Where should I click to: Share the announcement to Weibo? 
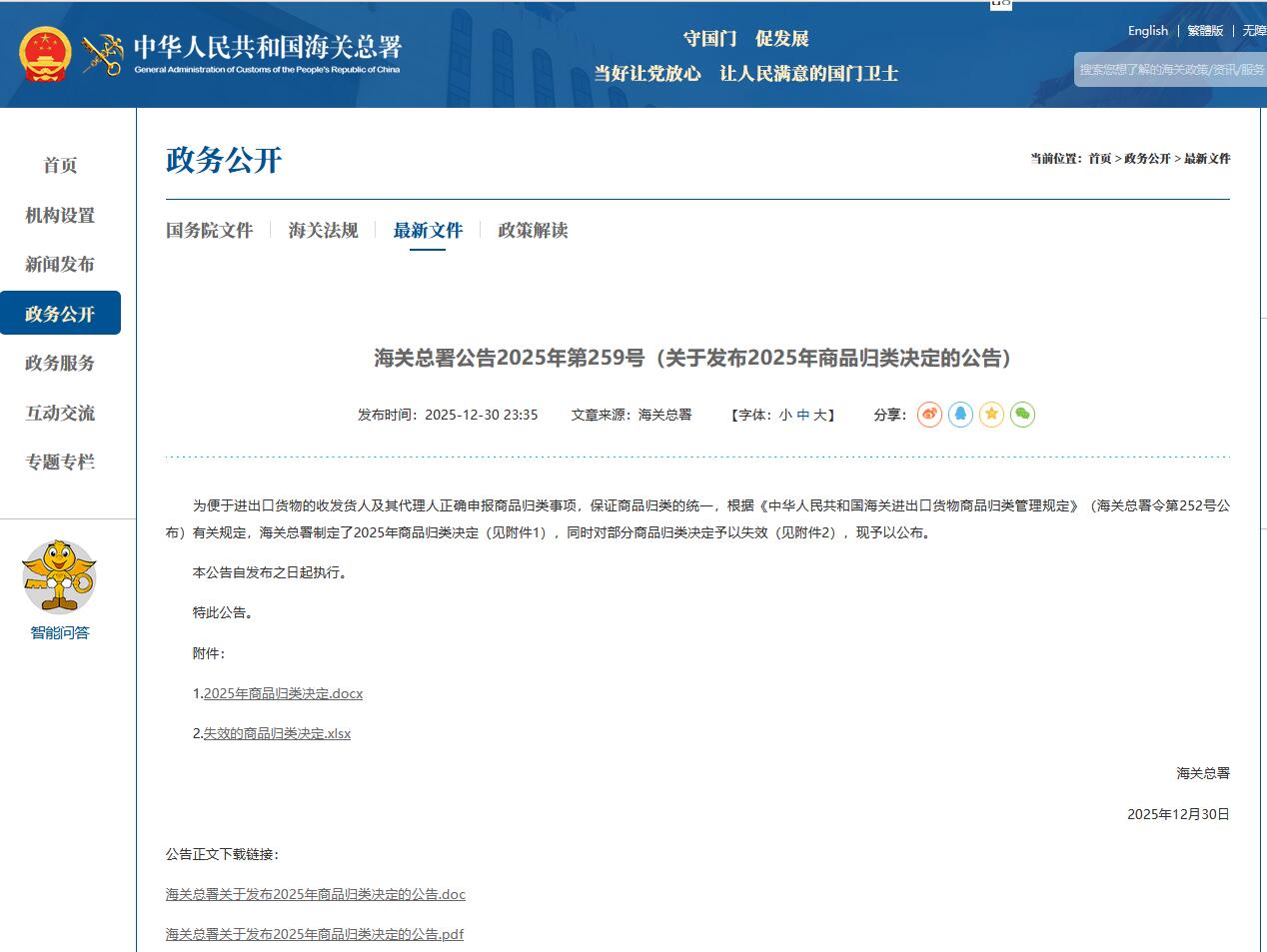click(929, 415)
